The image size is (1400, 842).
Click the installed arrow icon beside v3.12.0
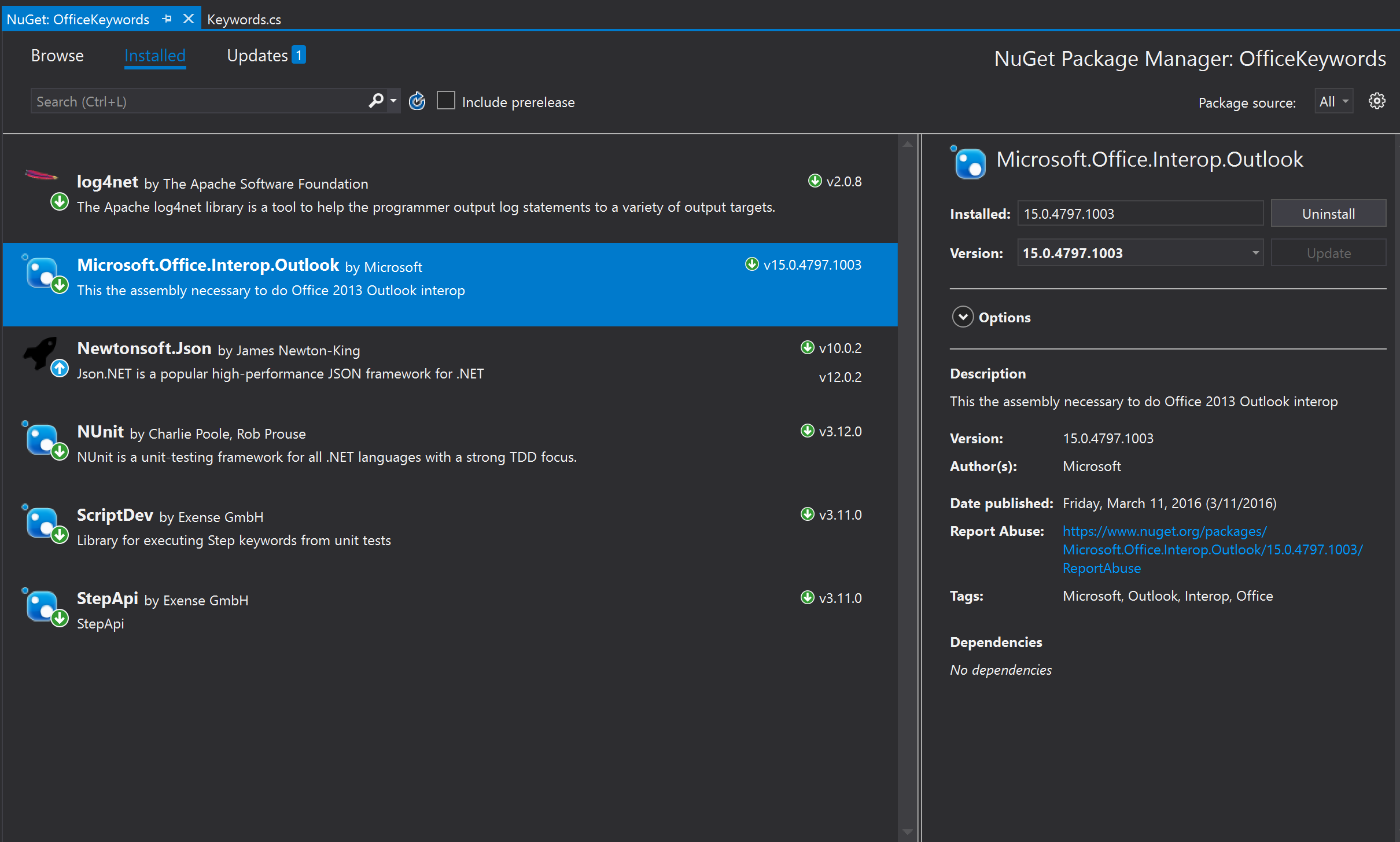pos(807,431)
